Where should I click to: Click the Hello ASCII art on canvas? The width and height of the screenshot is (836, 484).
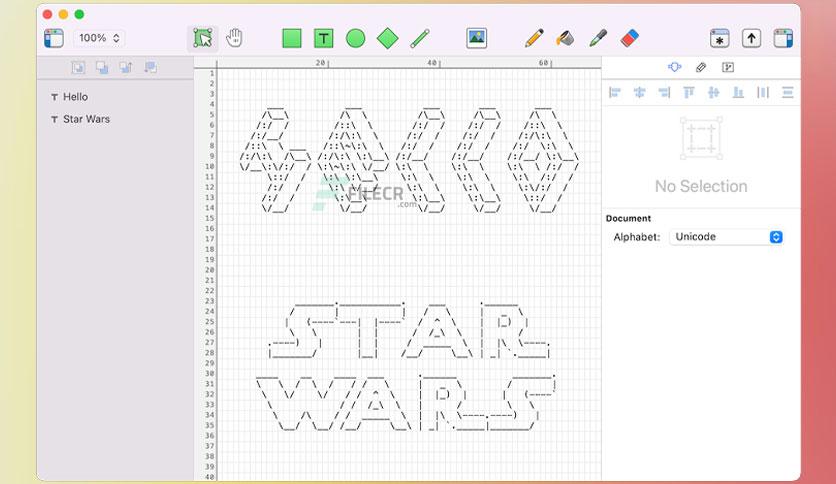pos(409,160)
